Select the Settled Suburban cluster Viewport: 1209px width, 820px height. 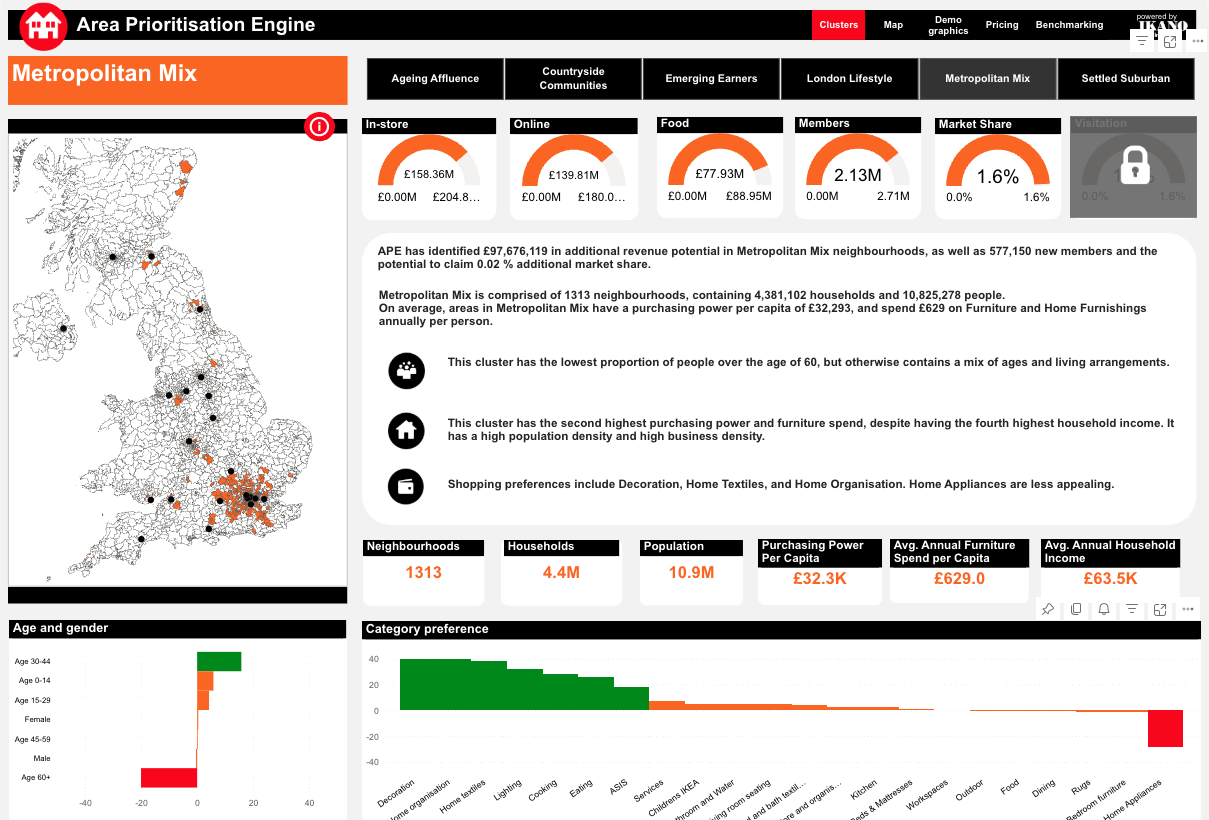click(1125, 78)
